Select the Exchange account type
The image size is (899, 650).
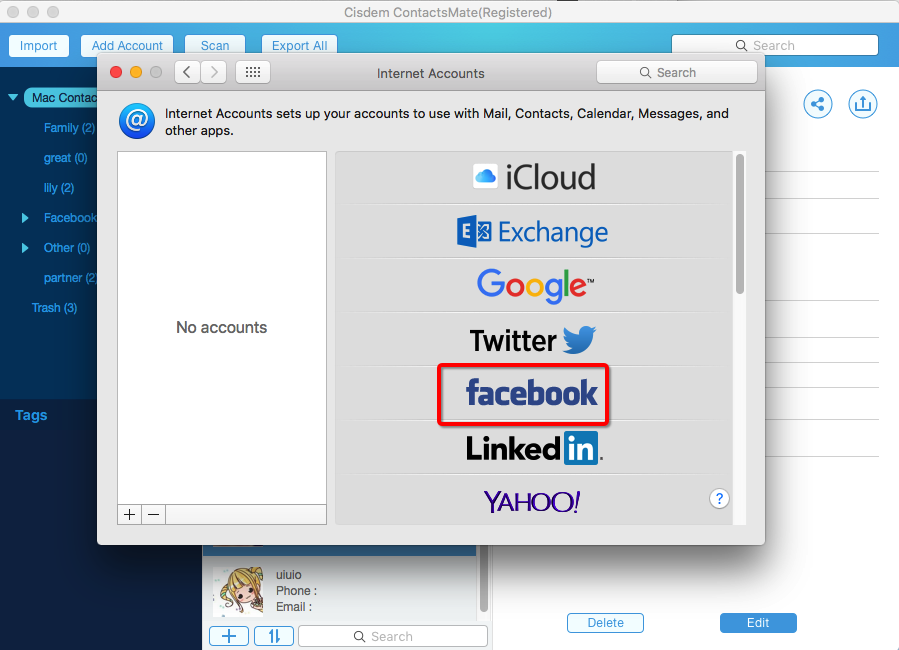(x=534, y=232)
